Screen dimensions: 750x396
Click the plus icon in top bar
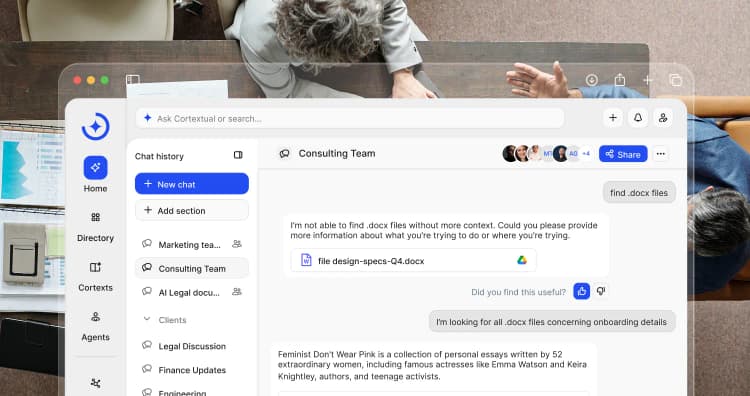[x=613, y=118]
